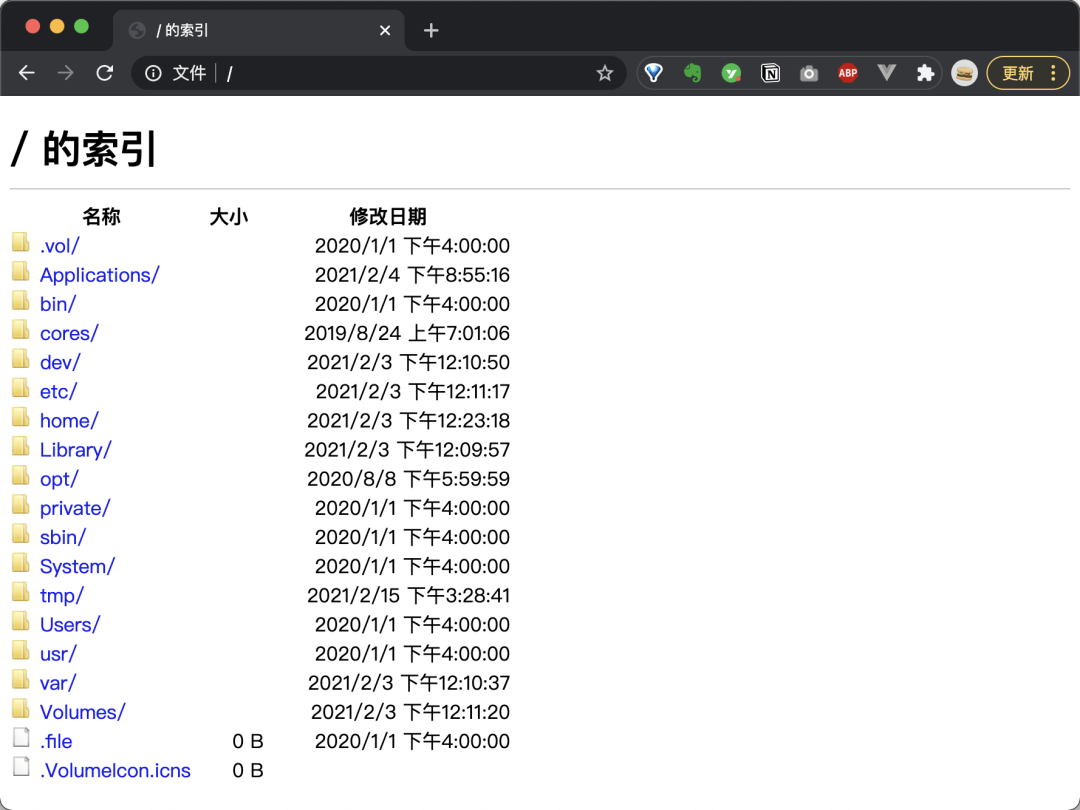1080x810 pixels.
Task: Open the Adblock Plus ABP extension
Action: pos(848,73)
